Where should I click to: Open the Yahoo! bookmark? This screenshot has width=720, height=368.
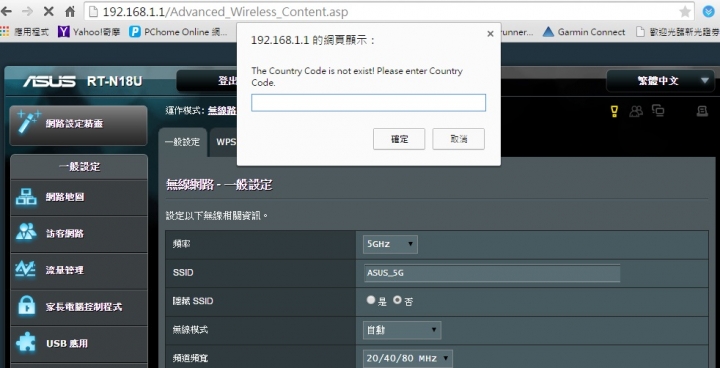[x=89, y=32]
